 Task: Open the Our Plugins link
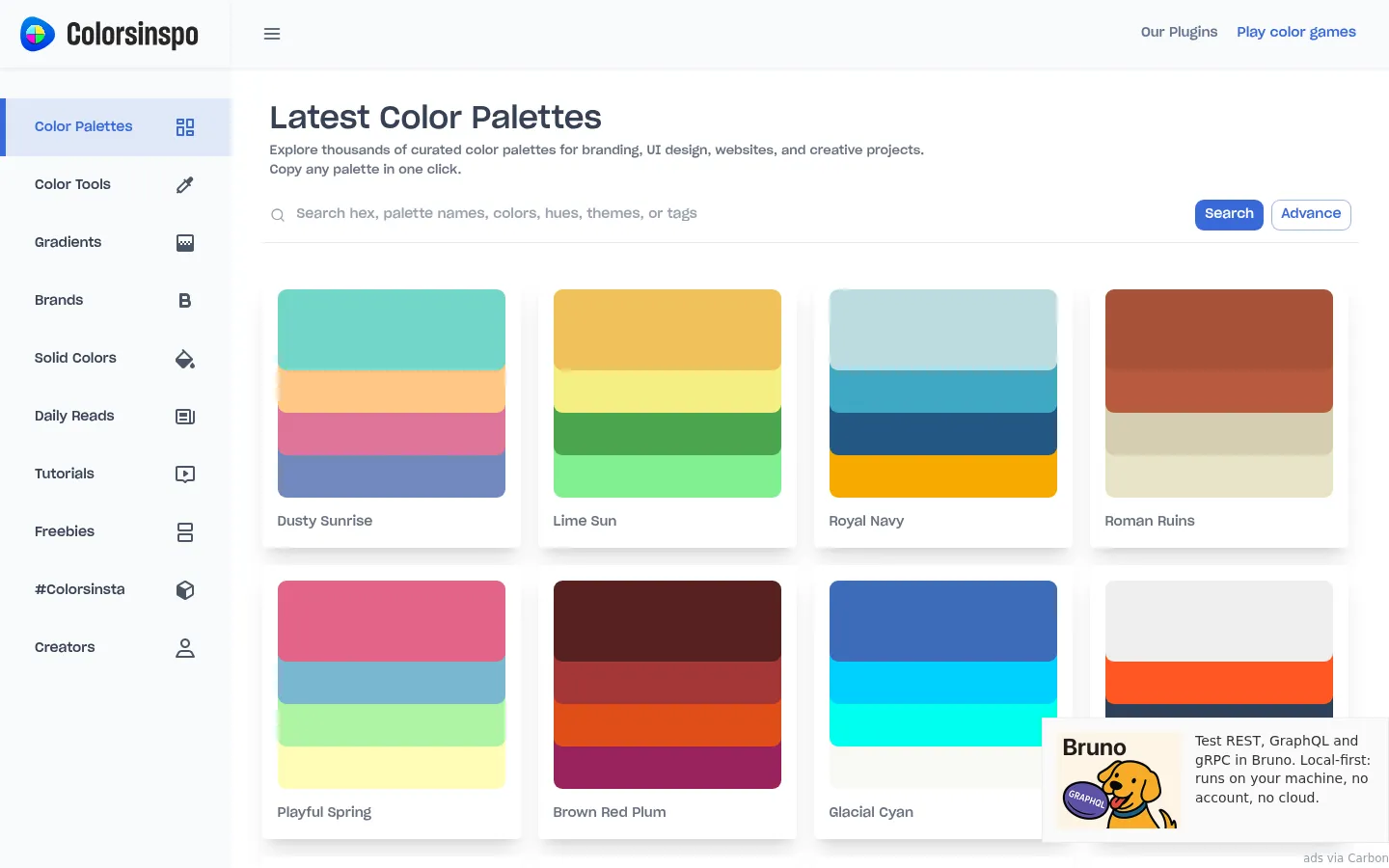tap(1179, 32)
